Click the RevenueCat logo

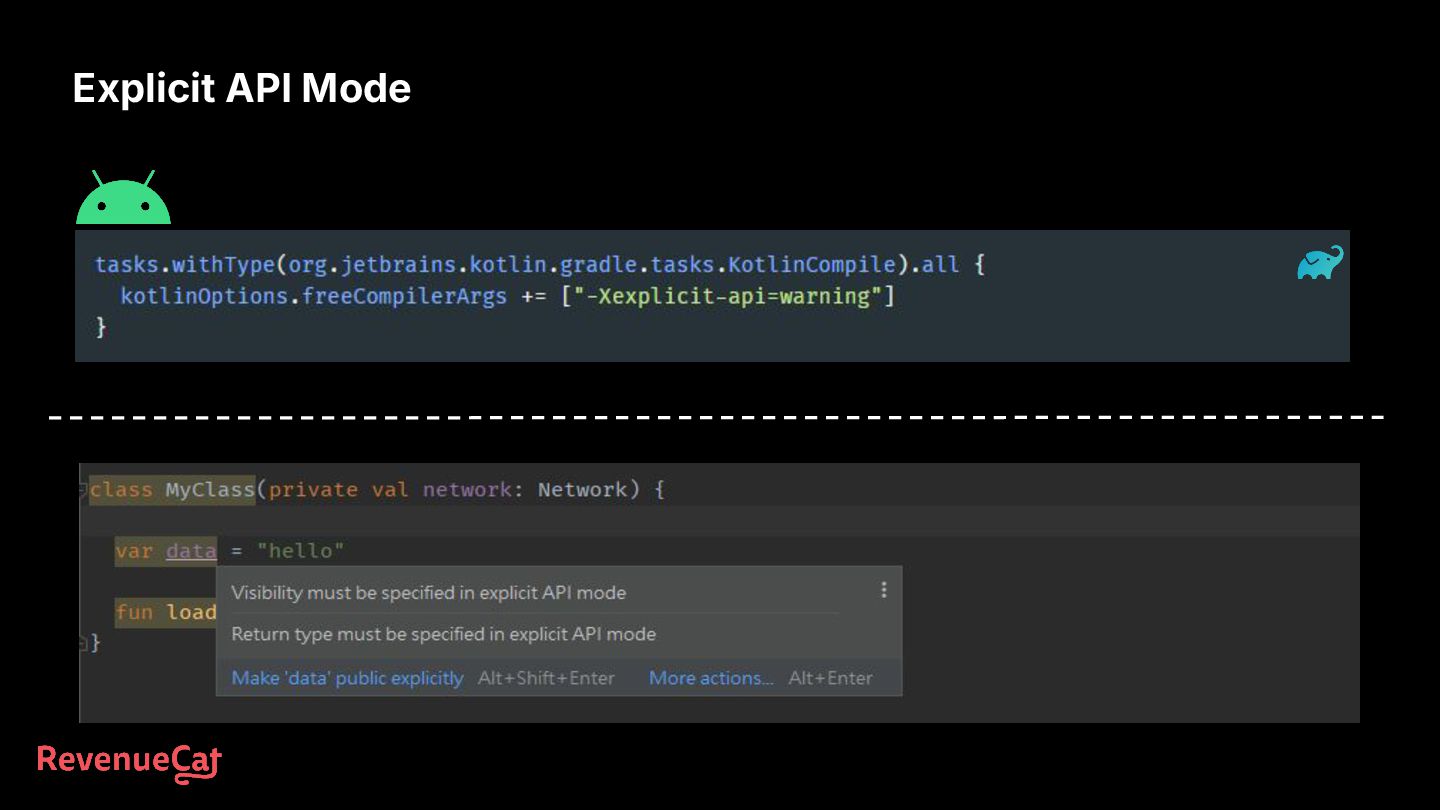click(129, 763)
